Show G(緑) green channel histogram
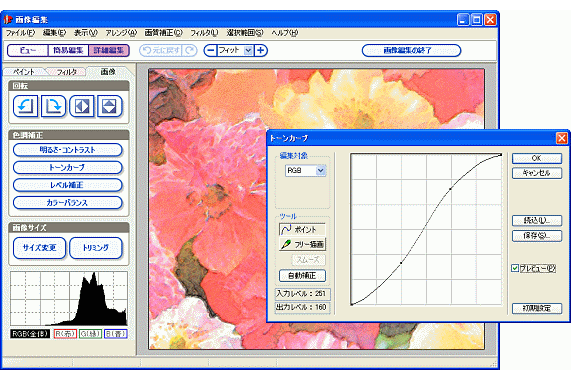Image resolution: width=571 pixels, height=373 pixels. tap(90, 334)
